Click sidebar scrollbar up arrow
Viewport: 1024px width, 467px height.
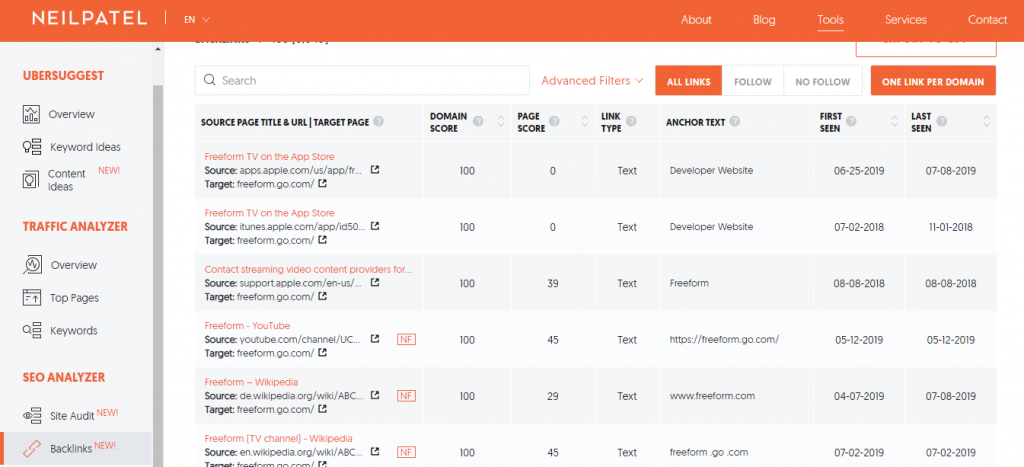157,50
